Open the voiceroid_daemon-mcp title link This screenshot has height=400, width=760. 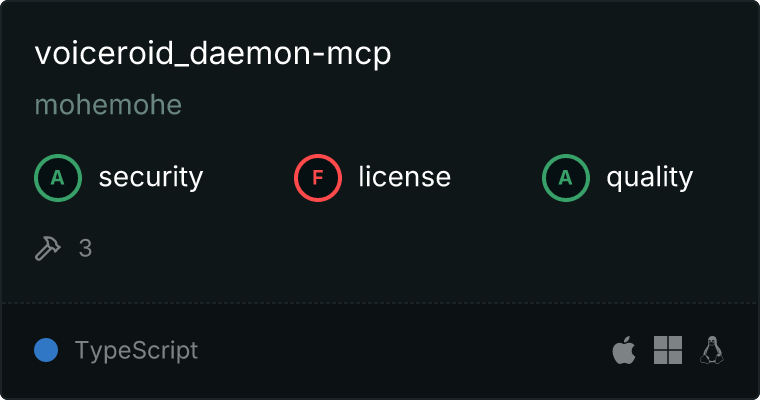213,53
